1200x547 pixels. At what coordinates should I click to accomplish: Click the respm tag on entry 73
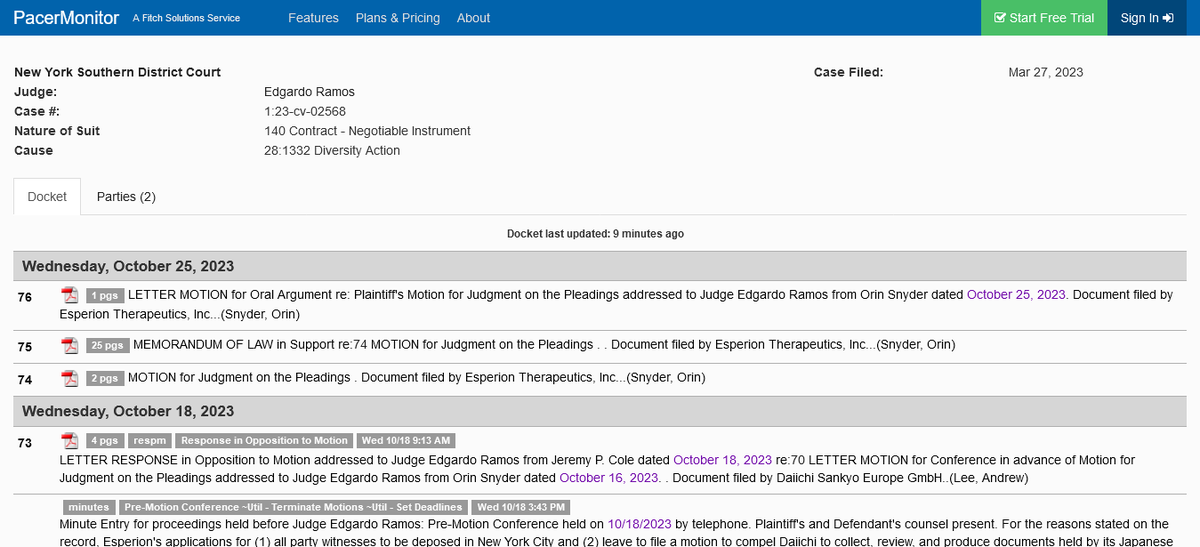(x=149, y=441)
